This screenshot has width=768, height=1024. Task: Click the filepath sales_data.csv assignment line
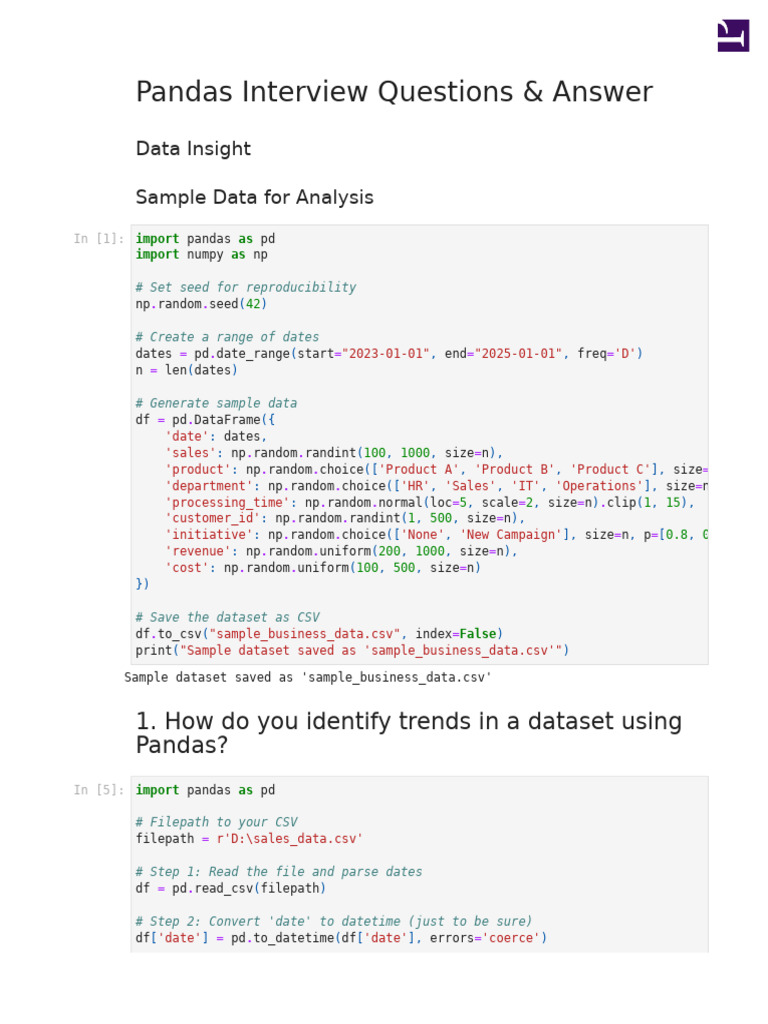click(x=249, y=839)
